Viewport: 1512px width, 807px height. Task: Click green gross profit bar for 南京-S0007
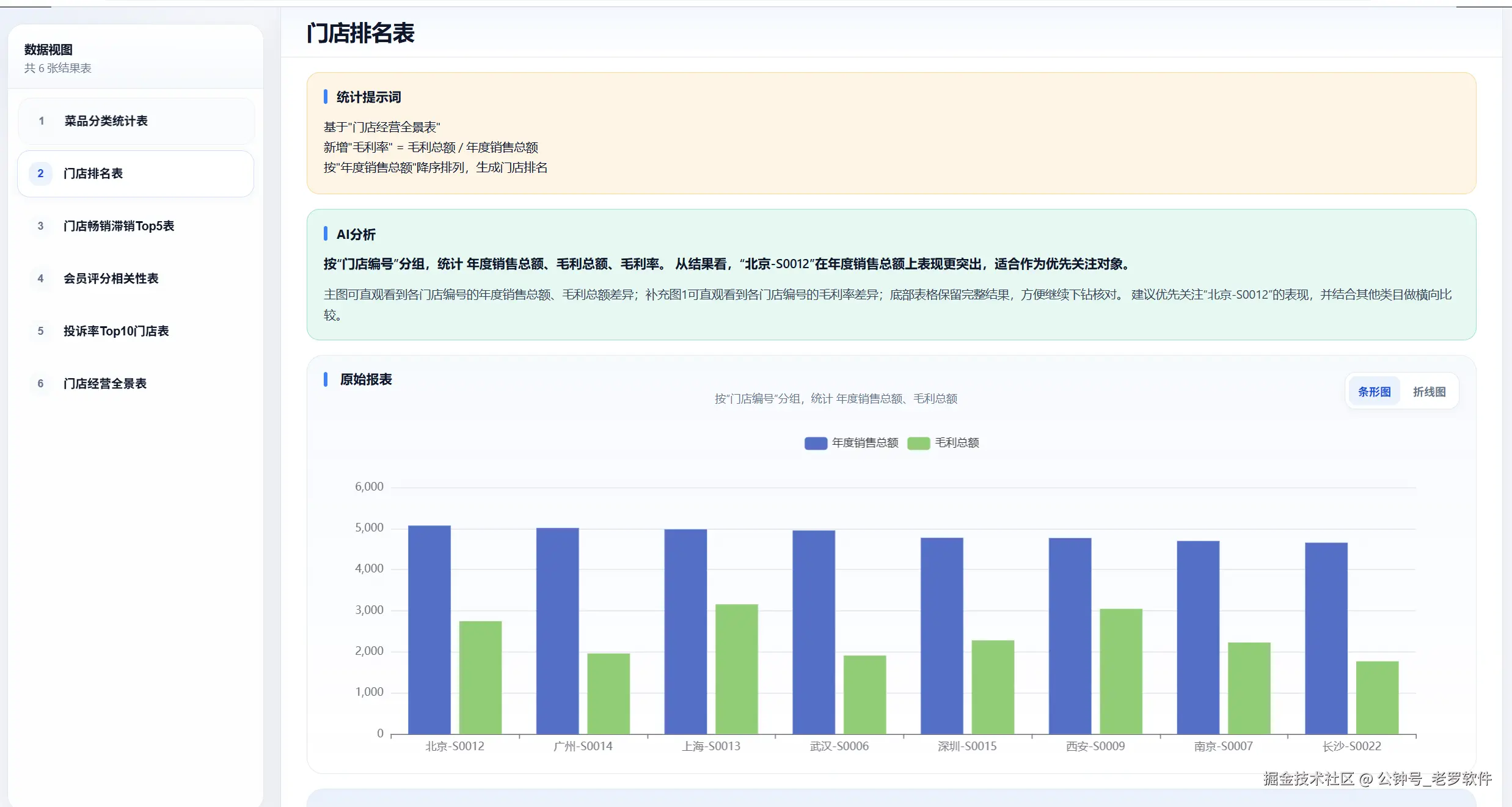pos(1249,688)
